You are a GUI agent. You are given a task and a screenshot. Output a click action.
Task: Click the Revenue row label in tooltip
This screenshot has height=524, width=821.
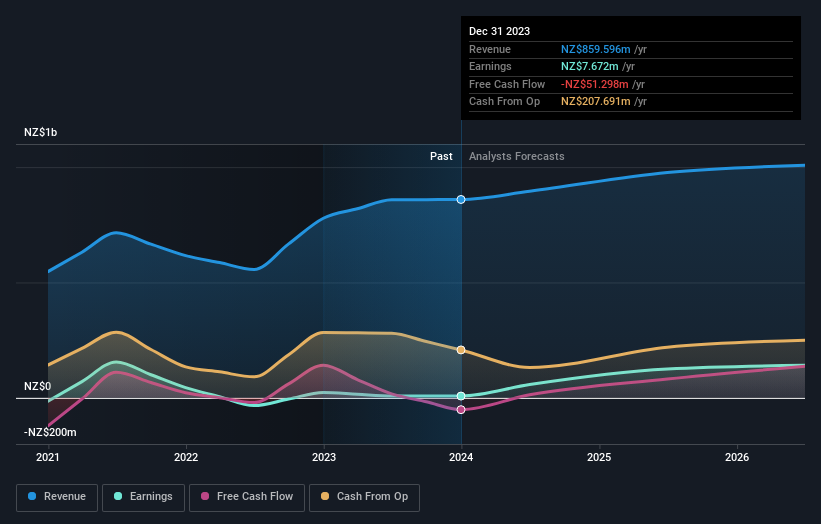point(490,49)
